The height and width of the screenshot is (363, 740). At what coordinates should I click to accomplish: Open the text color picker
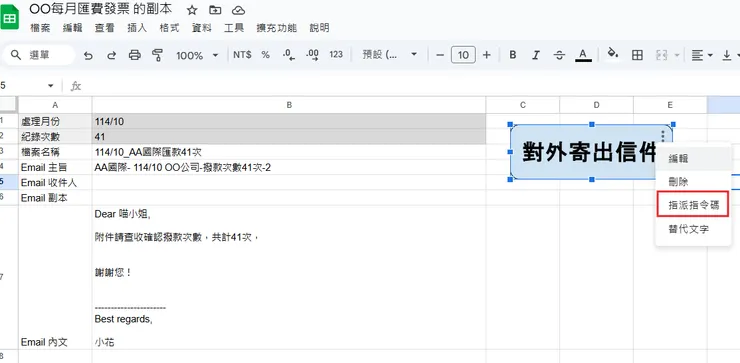pos(583,55)
